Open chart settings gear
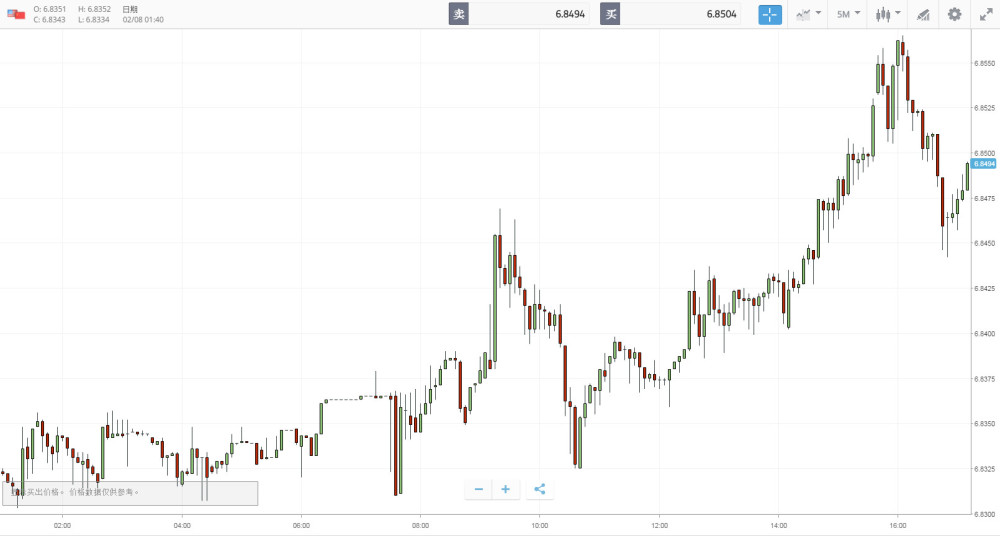 pyautogui.click(x=954, y=14)
